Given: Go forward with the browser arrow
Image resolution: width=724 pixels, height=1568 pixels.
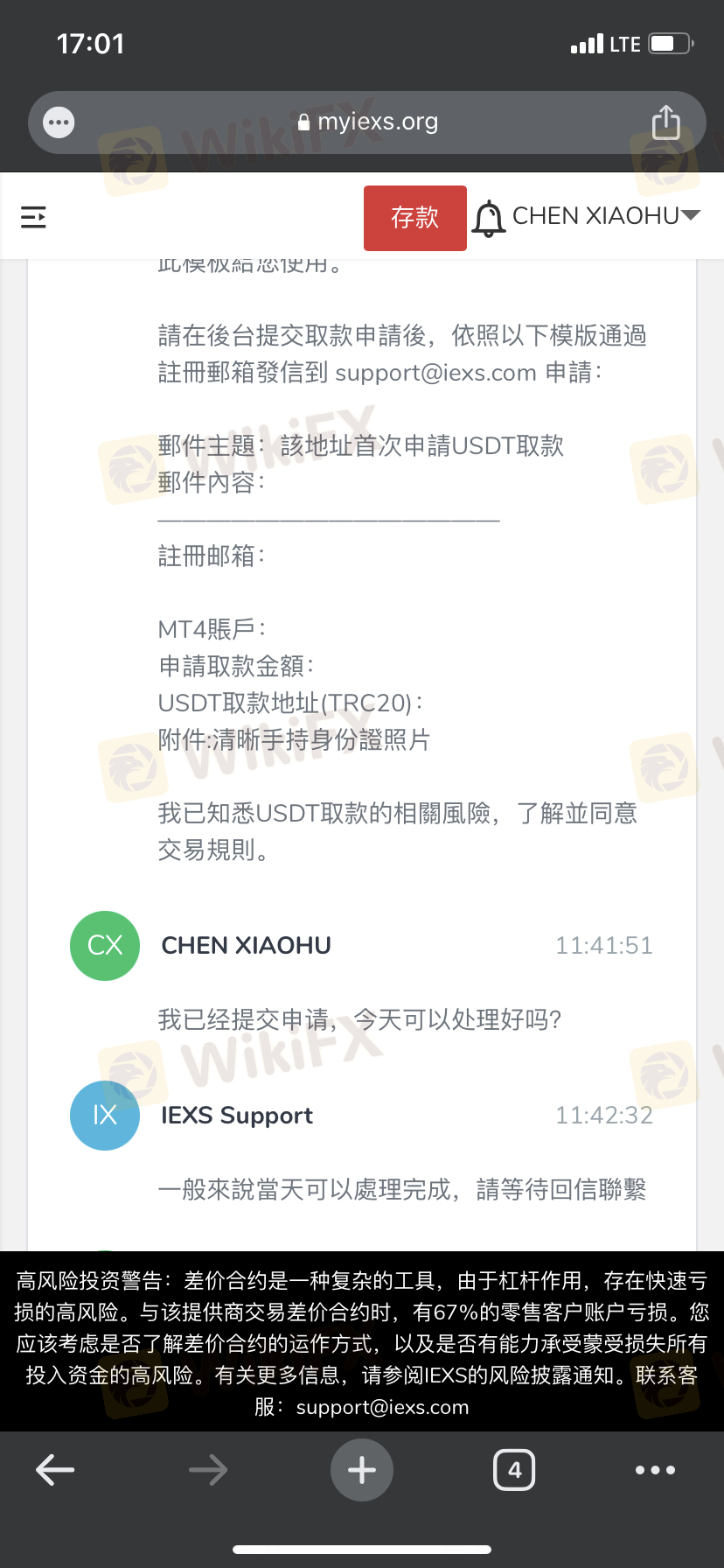Looking at the screenshot, I should point(208,1470).
